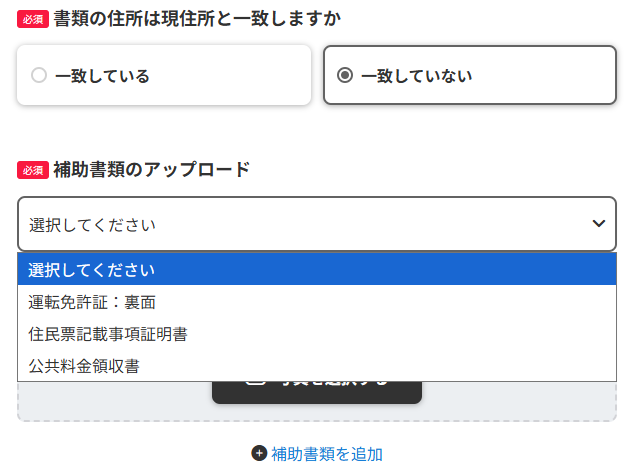This screenshot has height=467, width=636.
Task: Click the partially hidden dark photo select button
Action: [x=317, y=392]
